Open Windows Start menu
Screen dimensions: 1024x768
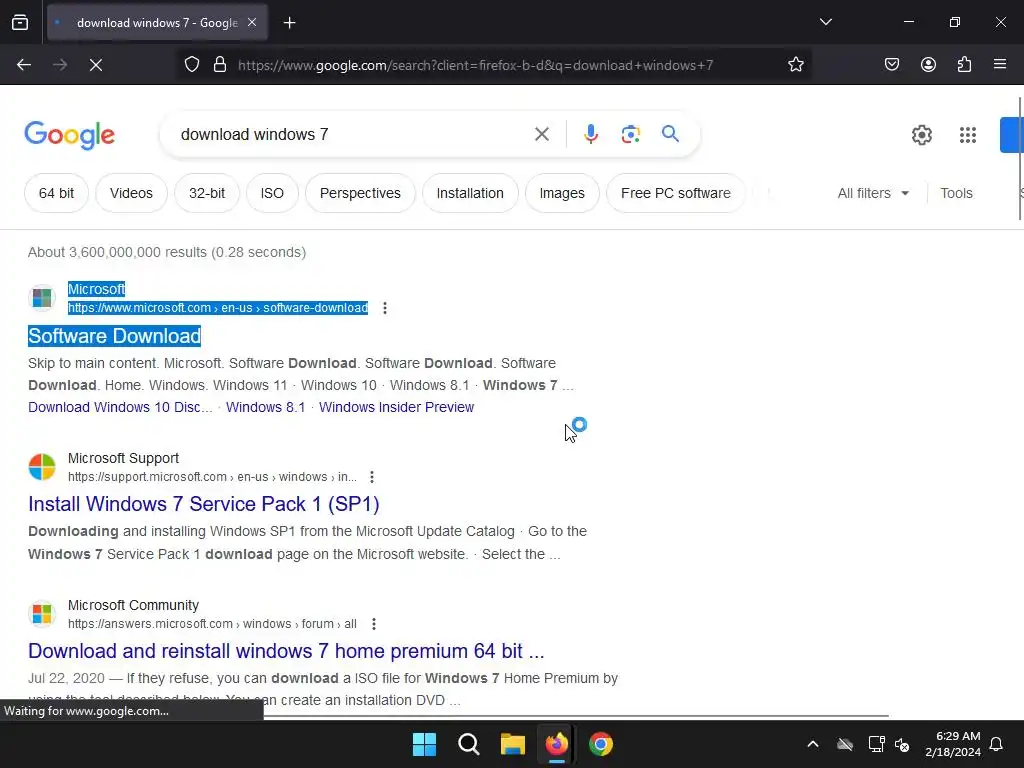point(424,744)
